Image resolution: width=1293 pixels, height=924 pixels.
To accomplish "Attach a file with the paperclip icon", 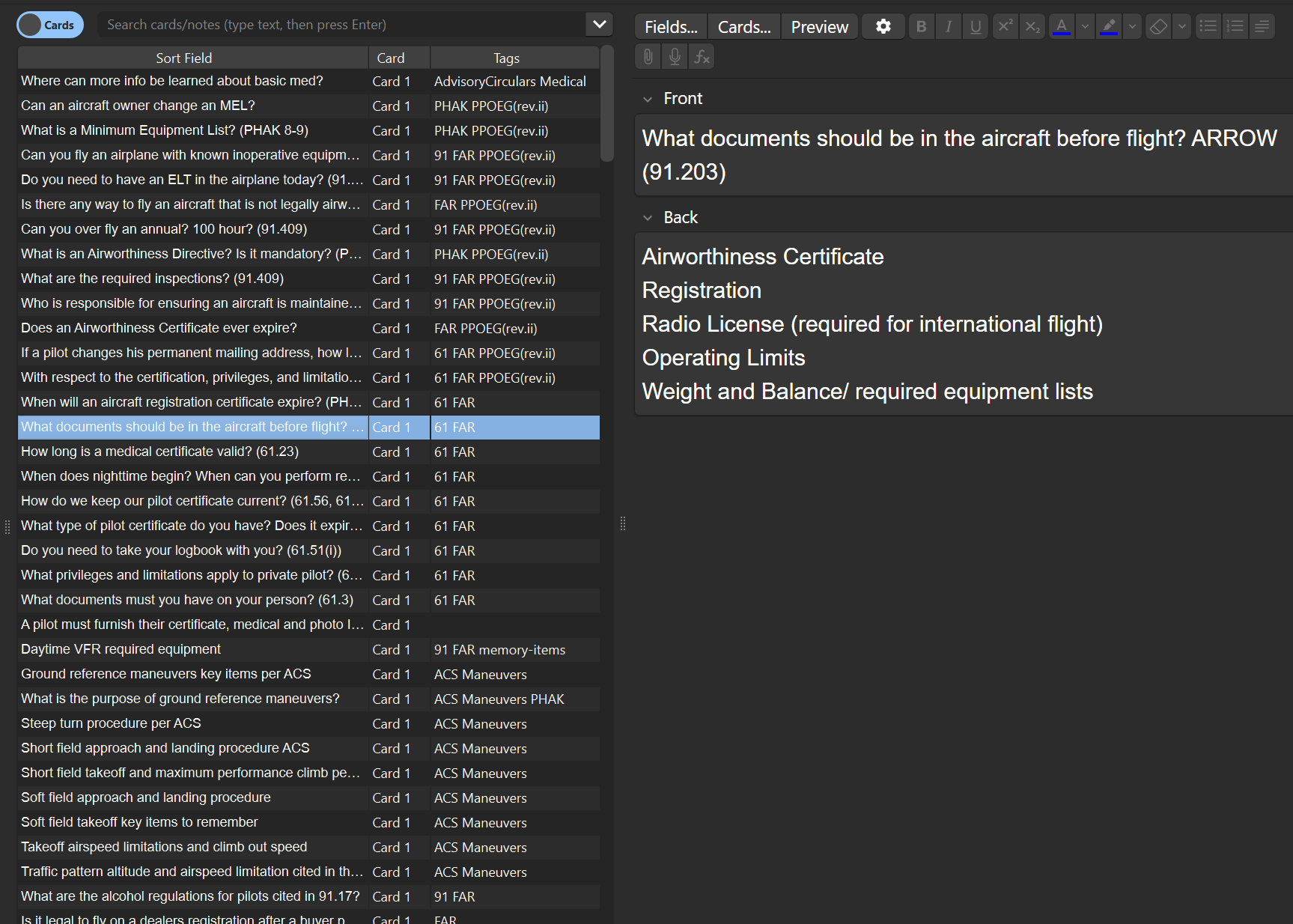I will 647,56.
